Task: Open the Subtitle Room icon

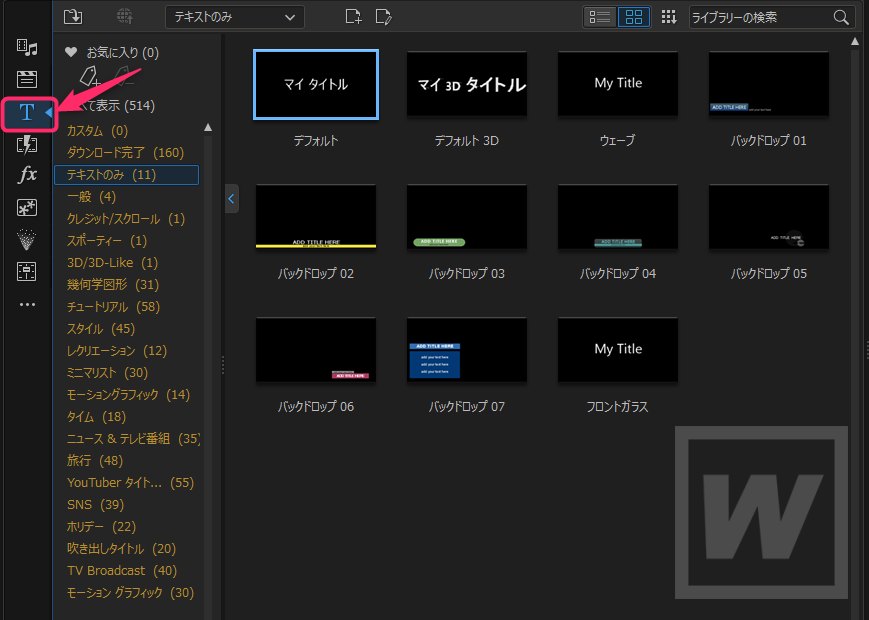Action: click(x=27, y=271)
